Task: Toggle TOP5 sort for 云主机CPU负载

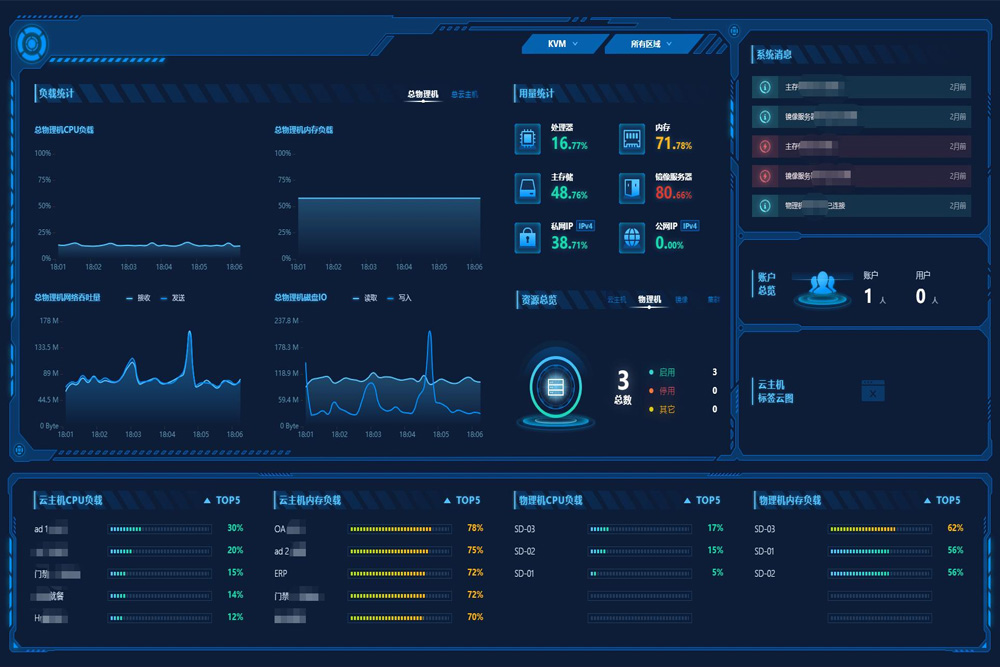Action: point(222,500)
